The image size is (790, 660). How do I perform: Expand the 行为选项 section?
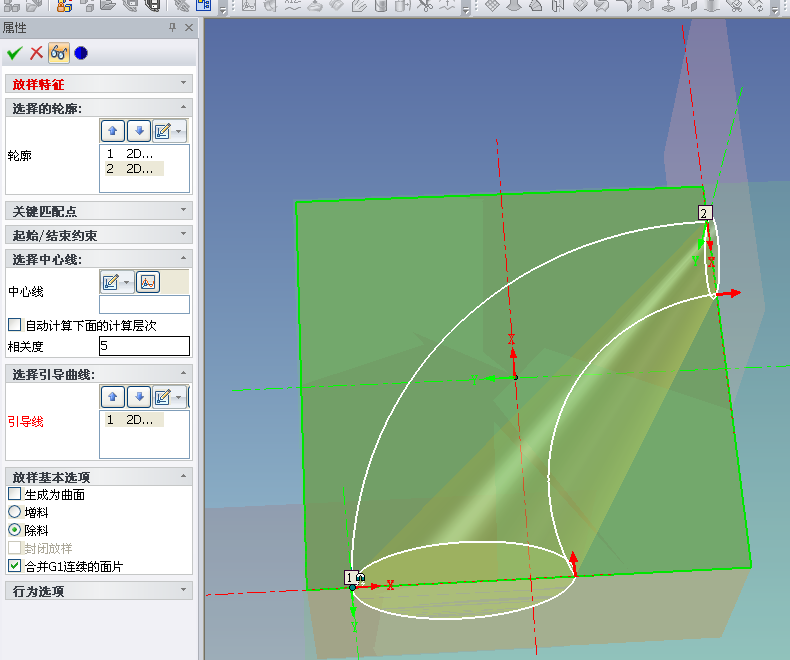click(98, 591)
